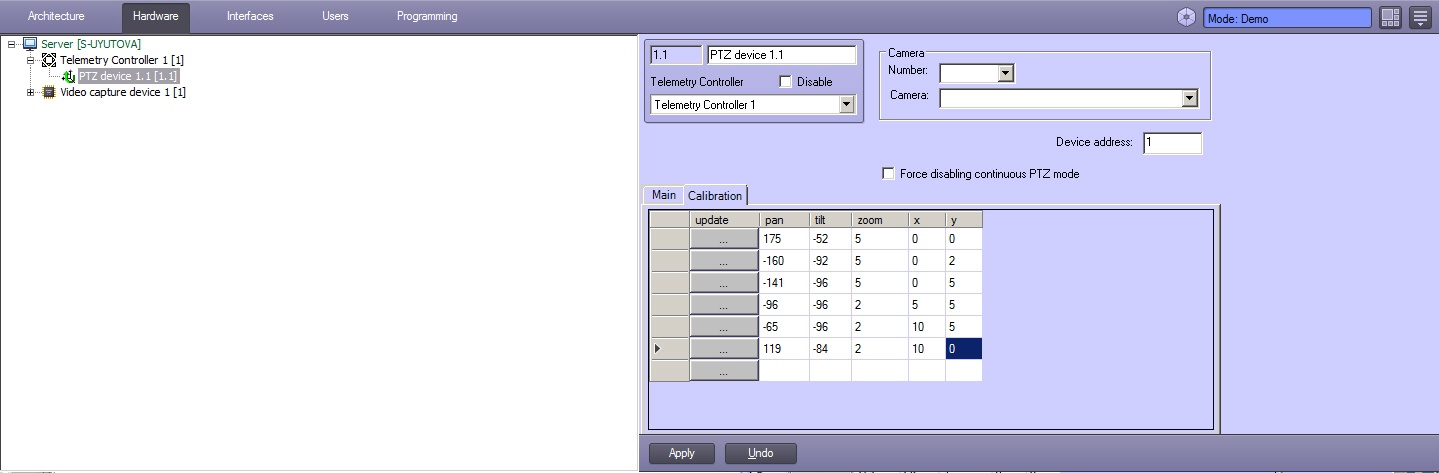Open the Telemetry Controller dropdown
This screenshot has height=473, width=1439.
tap(847, 105)
